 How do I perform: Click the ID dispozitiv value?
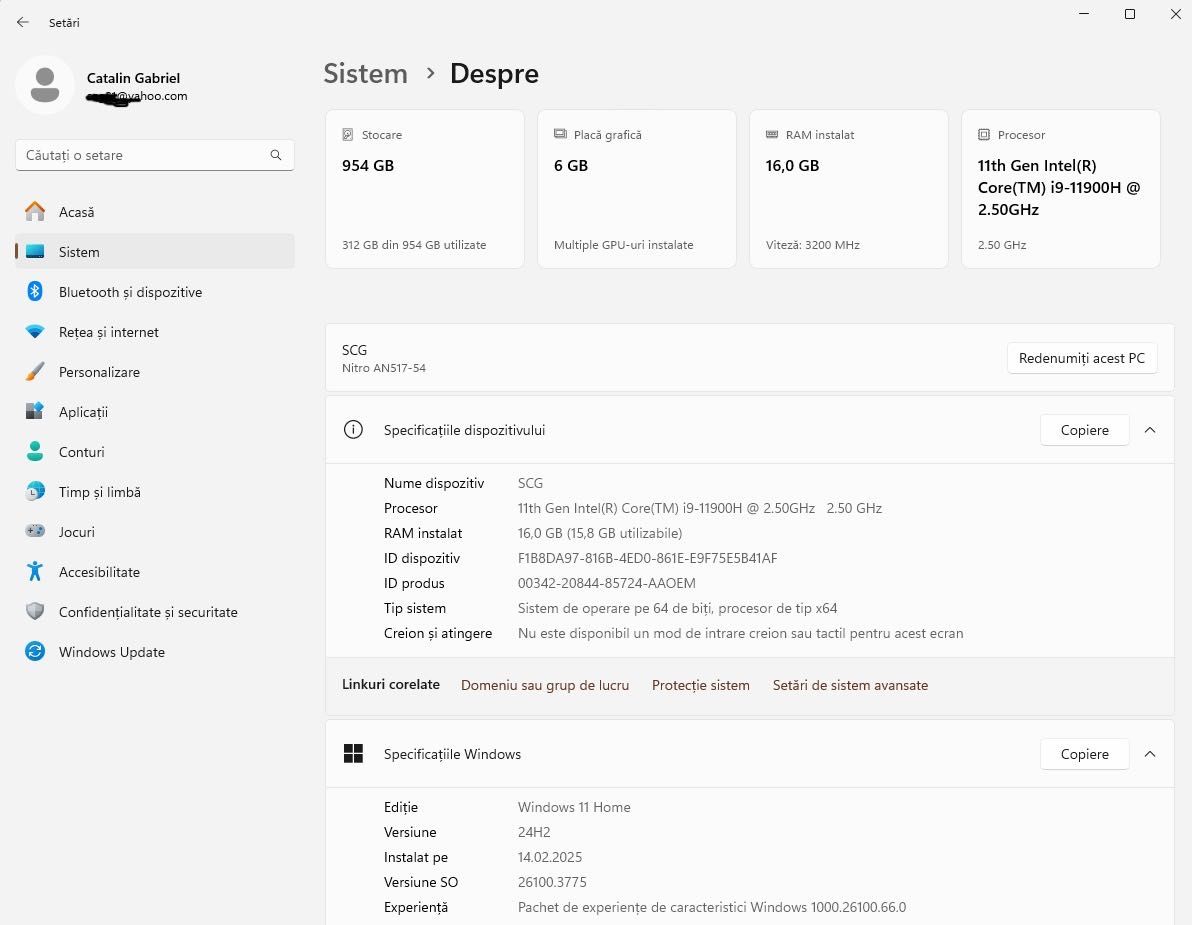point(648,558)
